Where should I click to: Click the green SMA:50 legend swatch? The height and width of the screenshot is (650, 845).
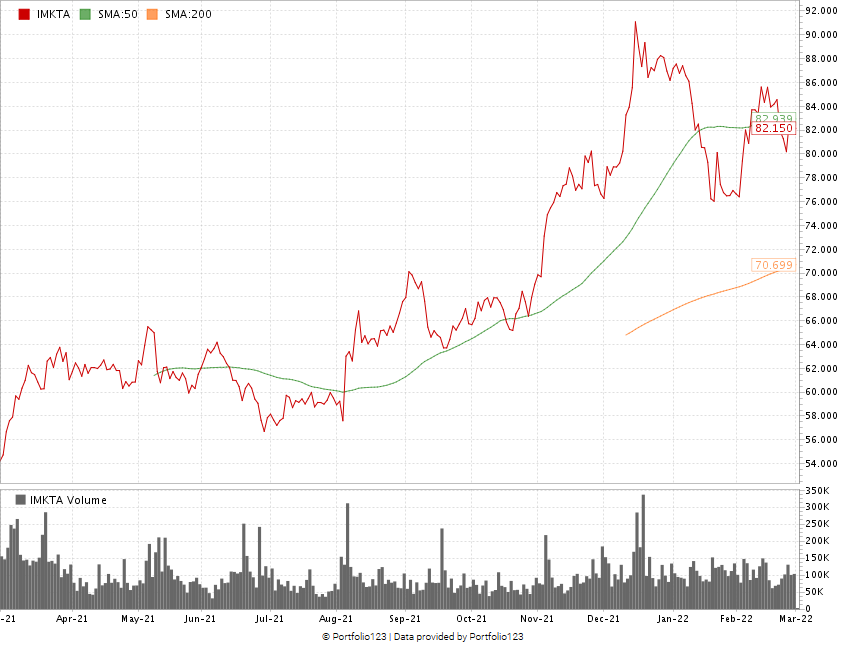(85, 15)
